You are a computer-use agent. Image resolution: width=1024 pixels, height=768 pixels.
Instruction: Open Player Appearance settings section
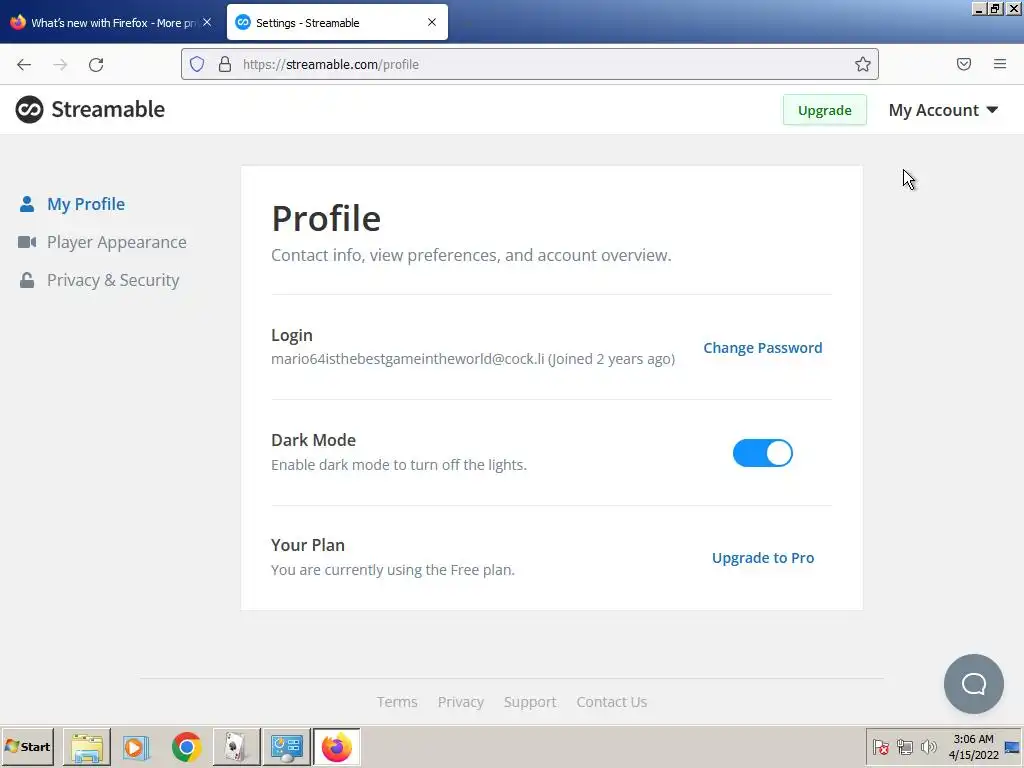pyautogui.click(x=117, y=242)
